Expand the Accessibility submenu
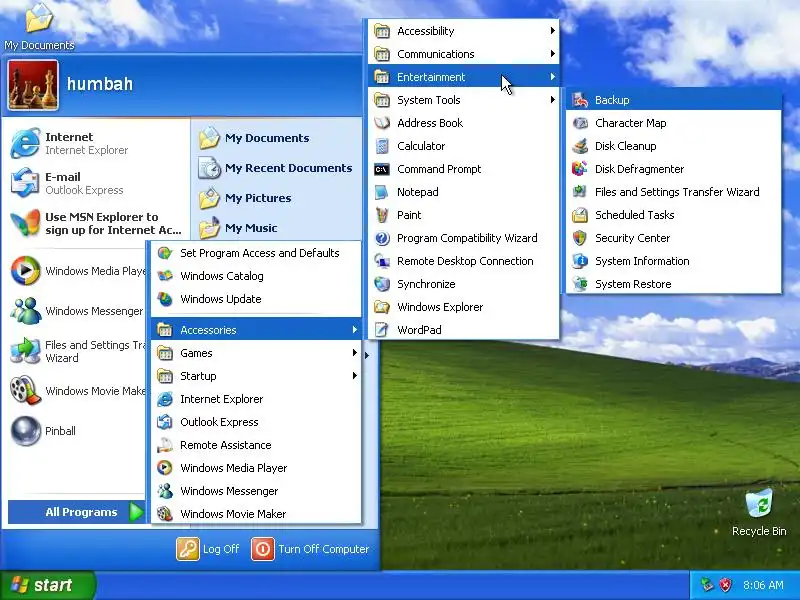 click(463, 31)
